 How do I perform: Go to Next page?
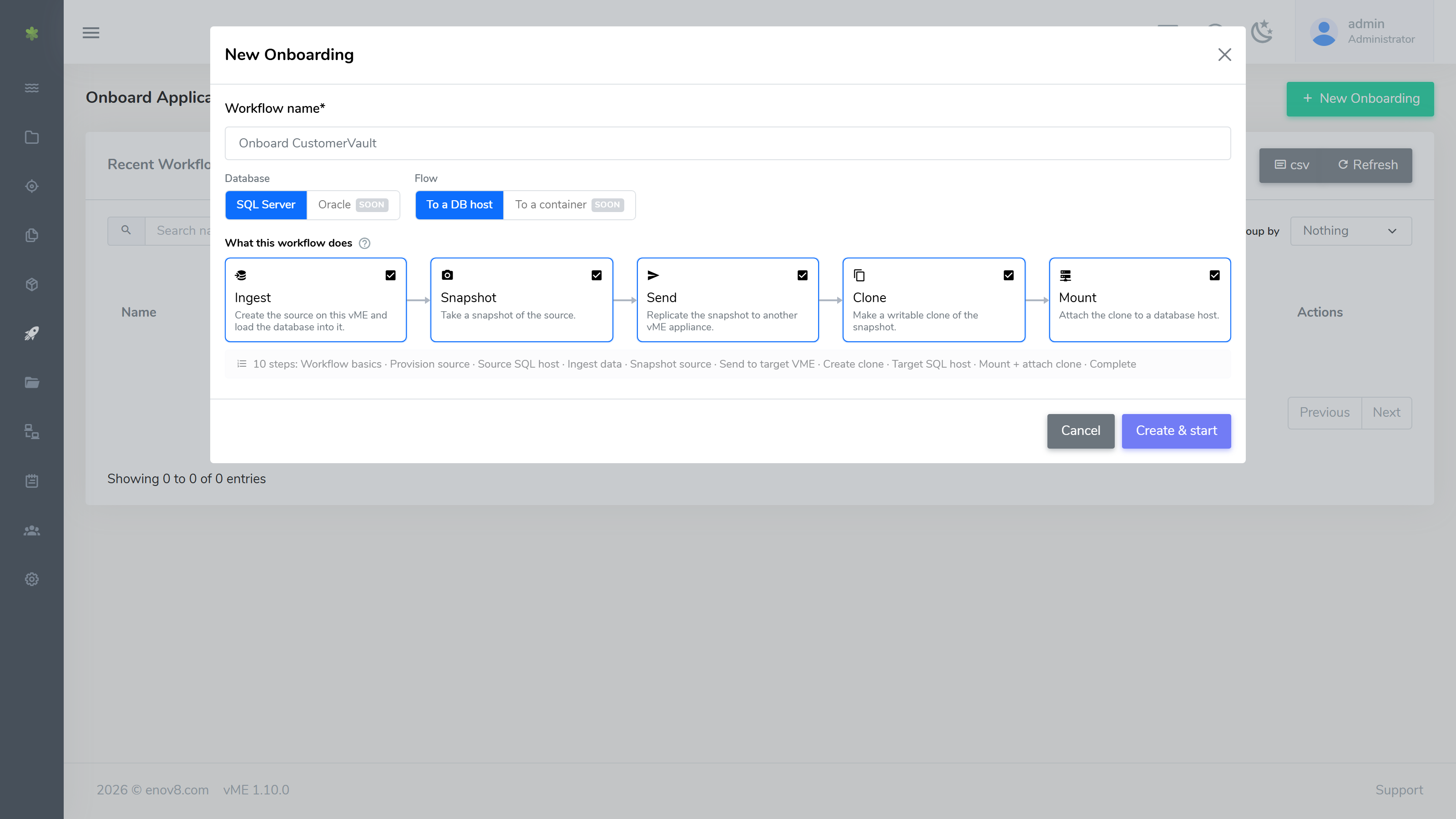tap(1386, 413)
